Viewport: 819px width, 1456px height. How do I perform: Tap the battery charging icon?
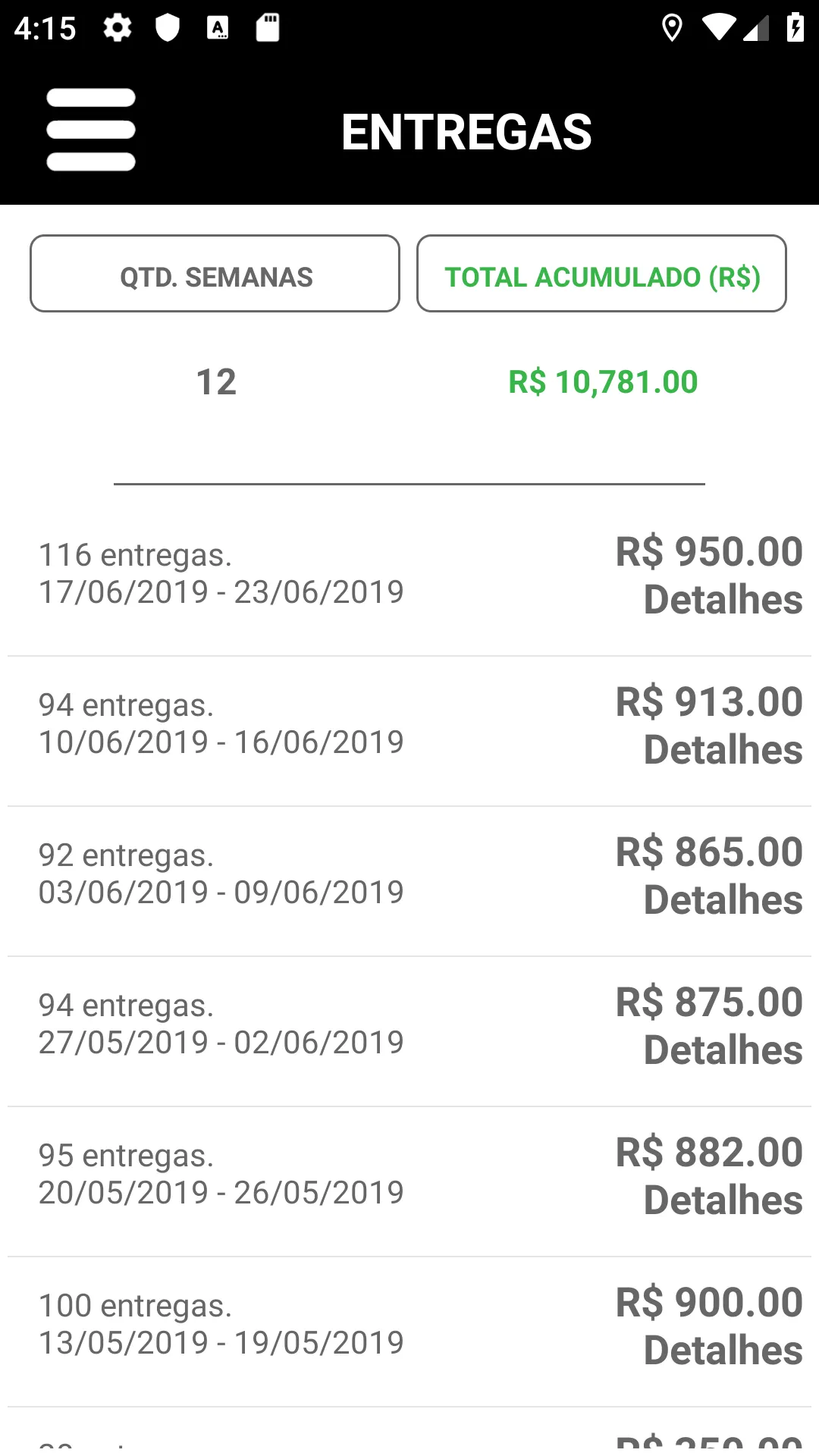click(x=795, y=28)
